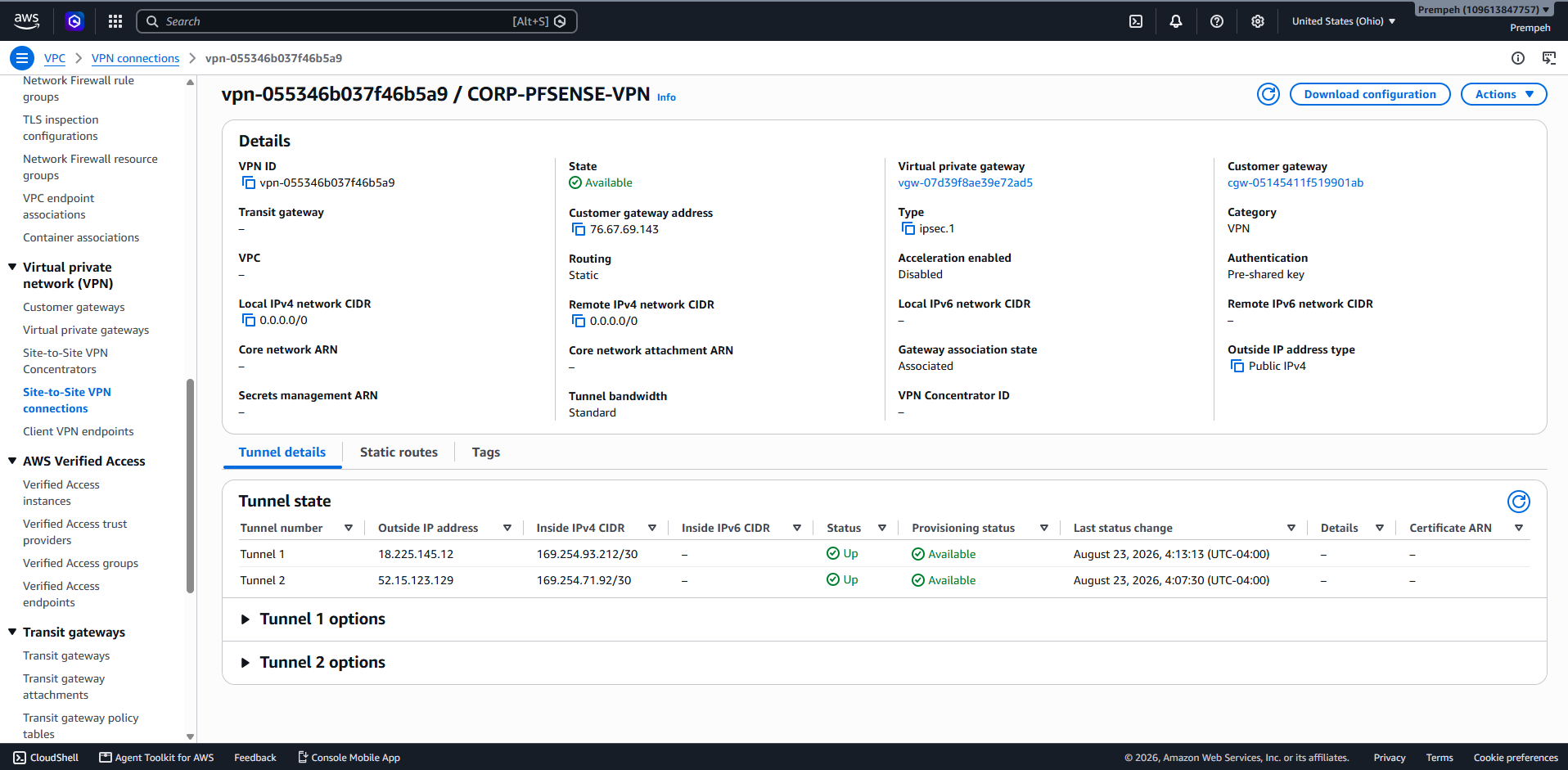Open the tutorials panel icon at top right
1568x770 pixels.
(1549, 58)
